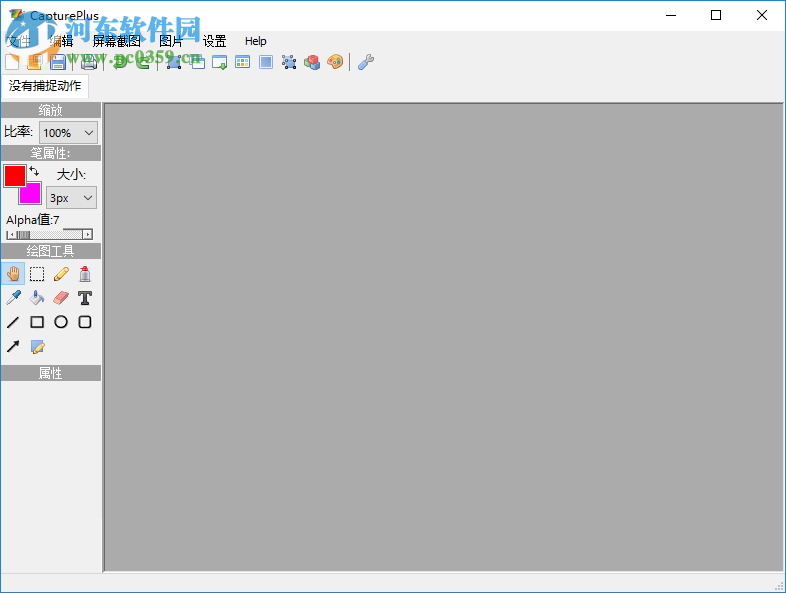Open the 文件 menu
Image resolution: width=786 pixels, height=593 pixels.
pos(18,41)
